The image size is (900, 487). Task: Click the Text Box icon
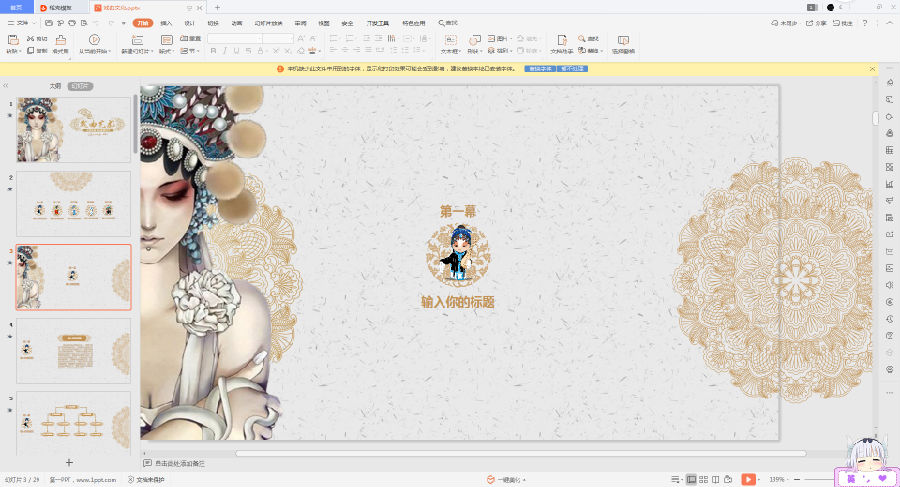coord(451,40)
